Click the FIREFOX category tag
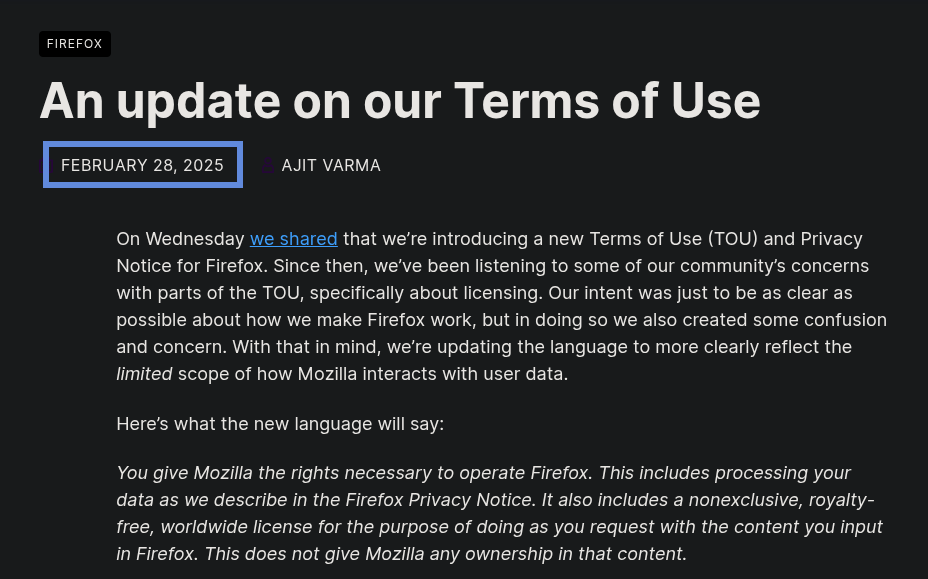 coord(75,44)
